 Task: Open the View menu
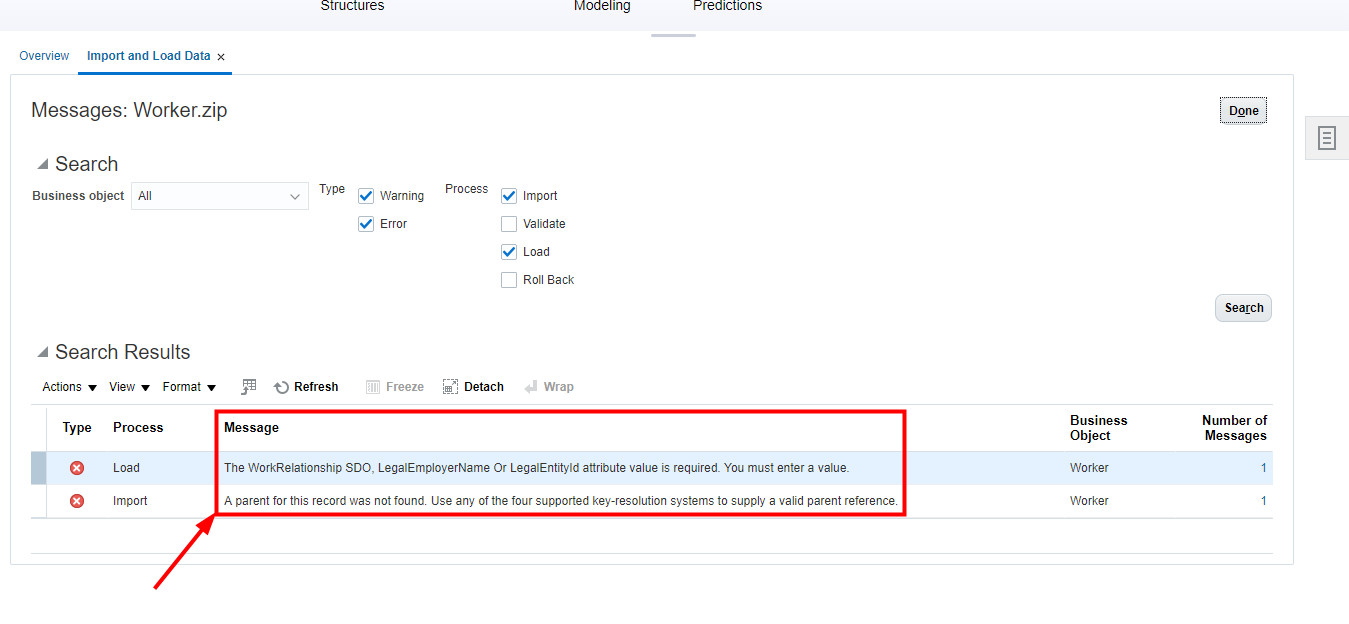tap(129, 387)
